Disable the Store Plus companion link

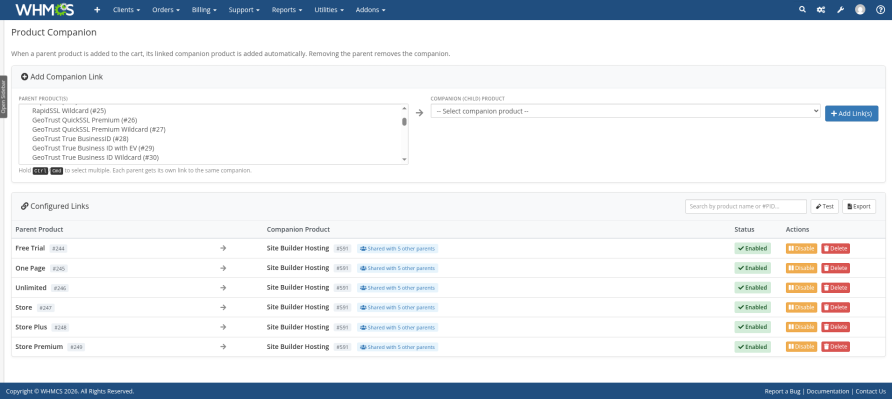click(801, 327)
